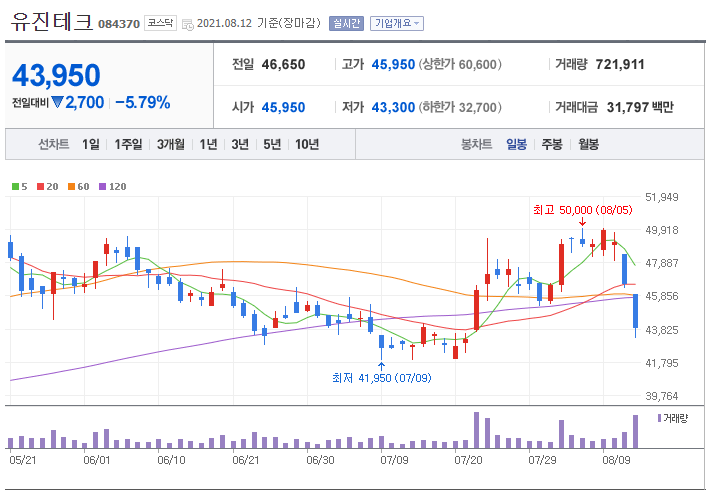Select the 1주일 line chart tab
Image resolution: width=706 pixels, height=490 pixels.
(128, 145)
